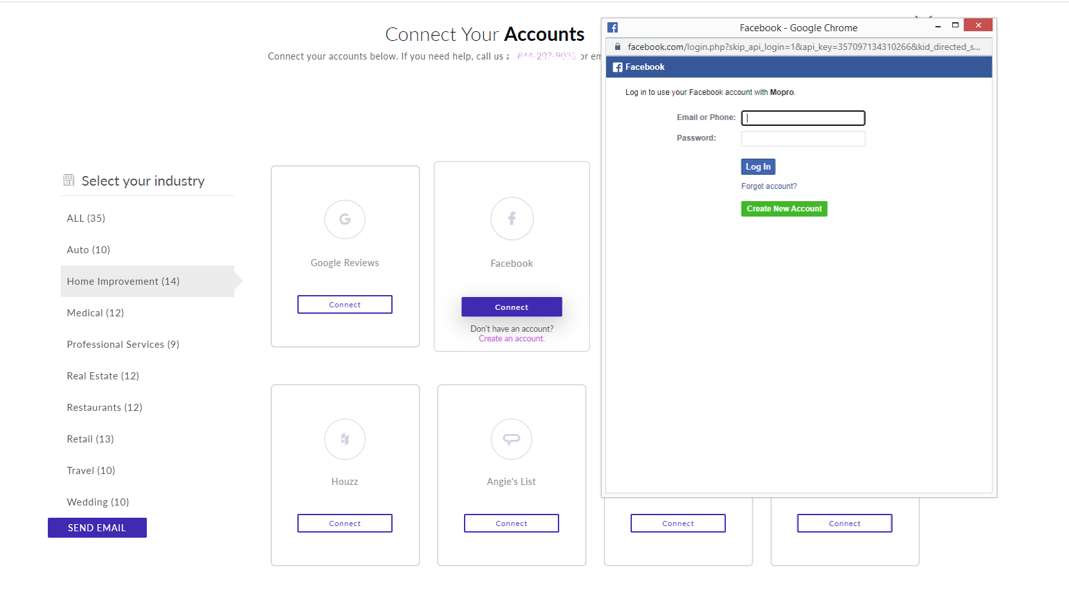Click the Log In button in Facebook popup
The height and width of the screenshot is (595, 1069).
(758, 167)
